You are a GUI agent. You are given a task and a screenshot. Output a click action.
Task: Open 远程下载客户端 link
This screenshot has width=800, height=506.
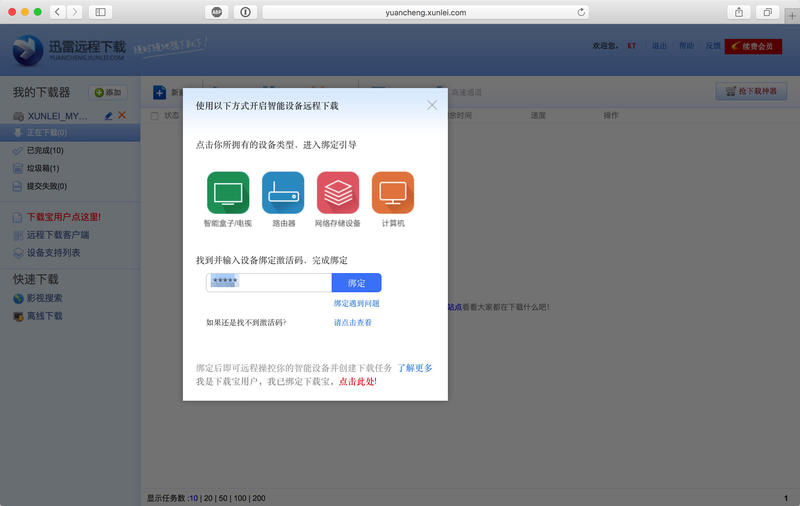pyautogui.click(x=58, y=235)
